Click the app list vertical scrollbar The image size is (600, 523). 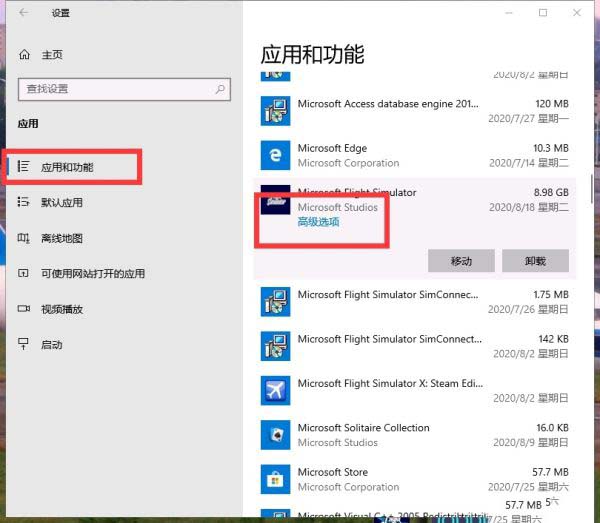[592, 189]
